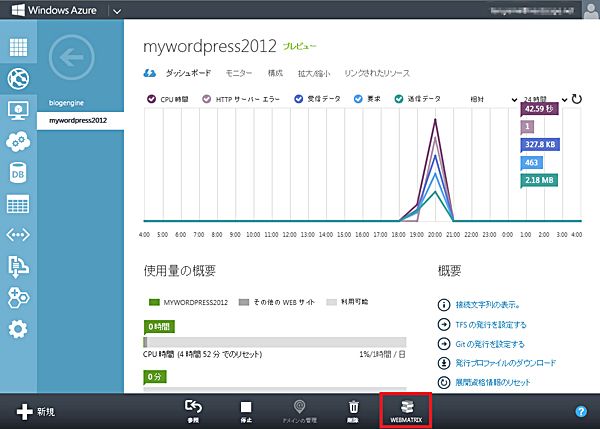The height and width of the screenshot is (429, 600).
Task: Toggle the HTTP サーバー エラー metric checkbox
Action: 207,99
